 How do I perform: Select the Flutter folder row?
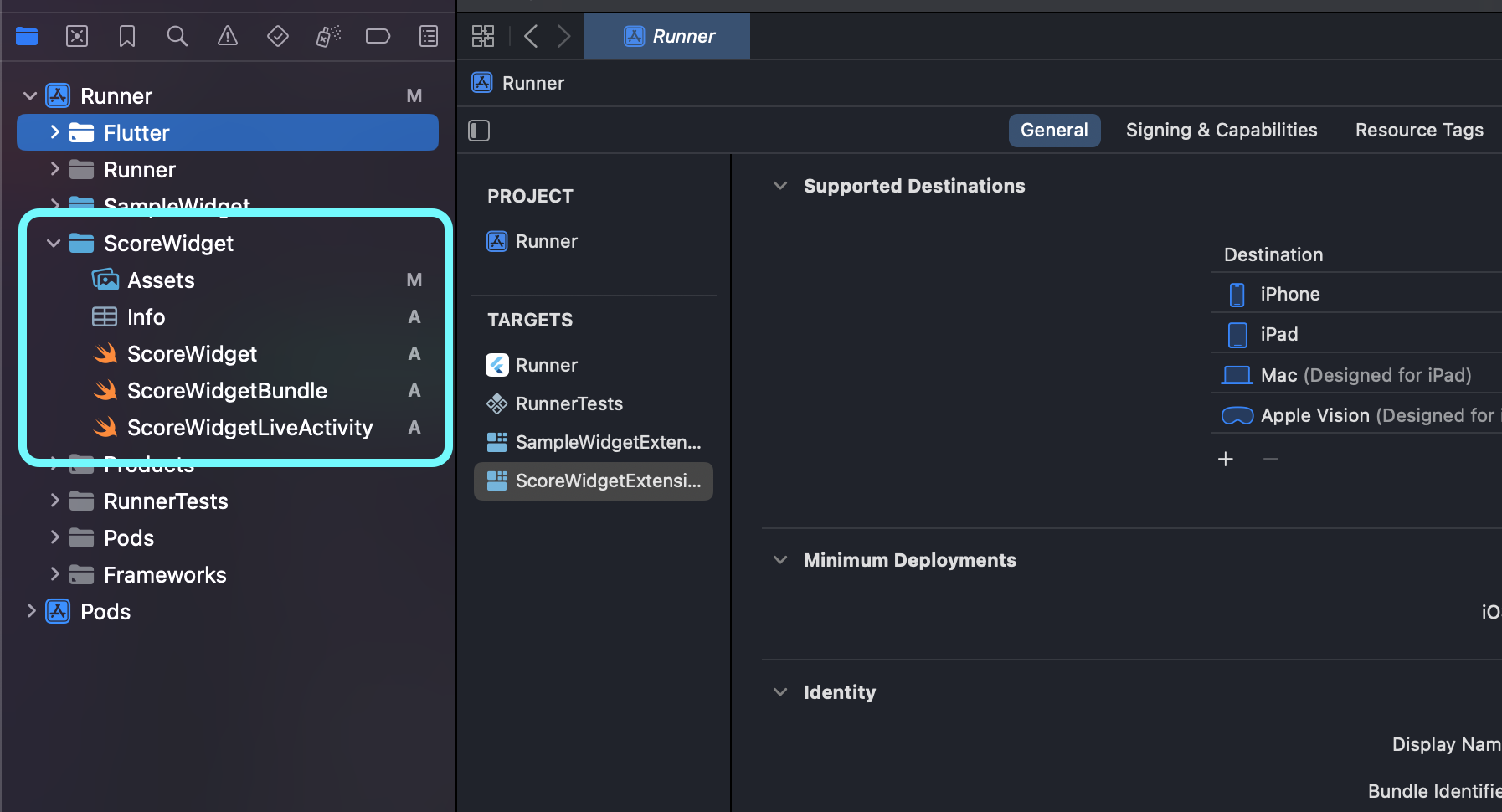(x=228, y=132)
